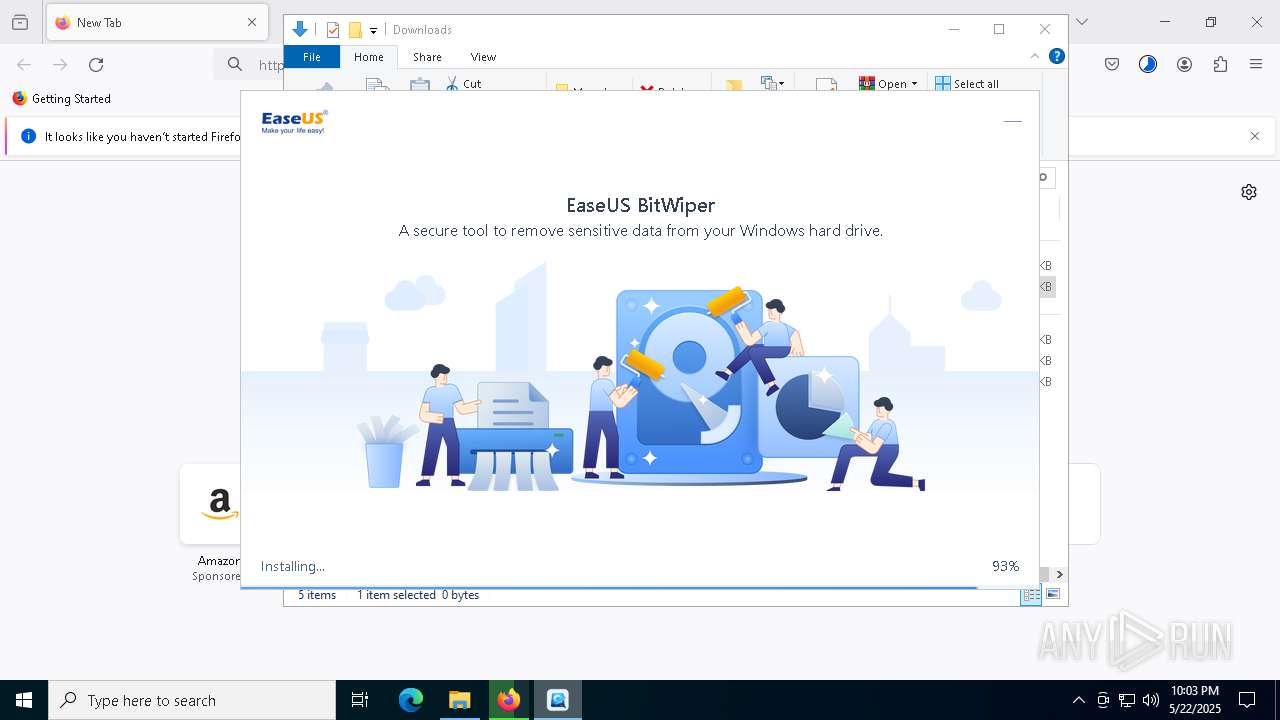Open File Explorer from the taskbar
Viewport: 1280px width, 720px height.
point(459,700)
